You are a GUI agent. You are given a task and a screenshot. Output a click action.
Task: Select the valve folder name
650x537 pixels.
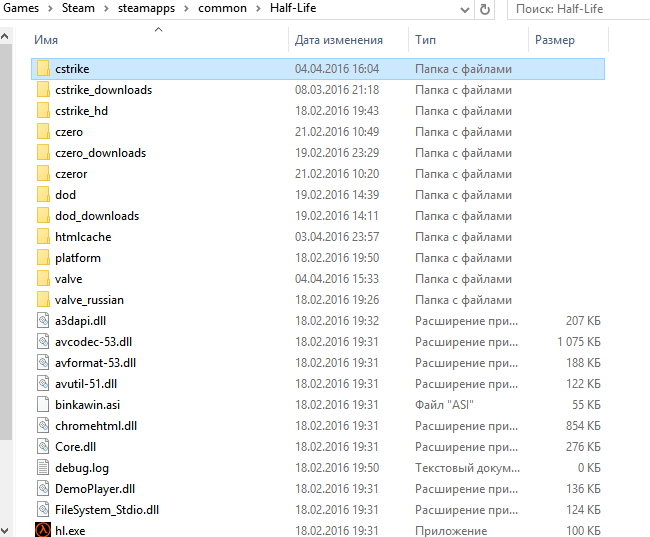pyautogui.click(x=68, y=279)
